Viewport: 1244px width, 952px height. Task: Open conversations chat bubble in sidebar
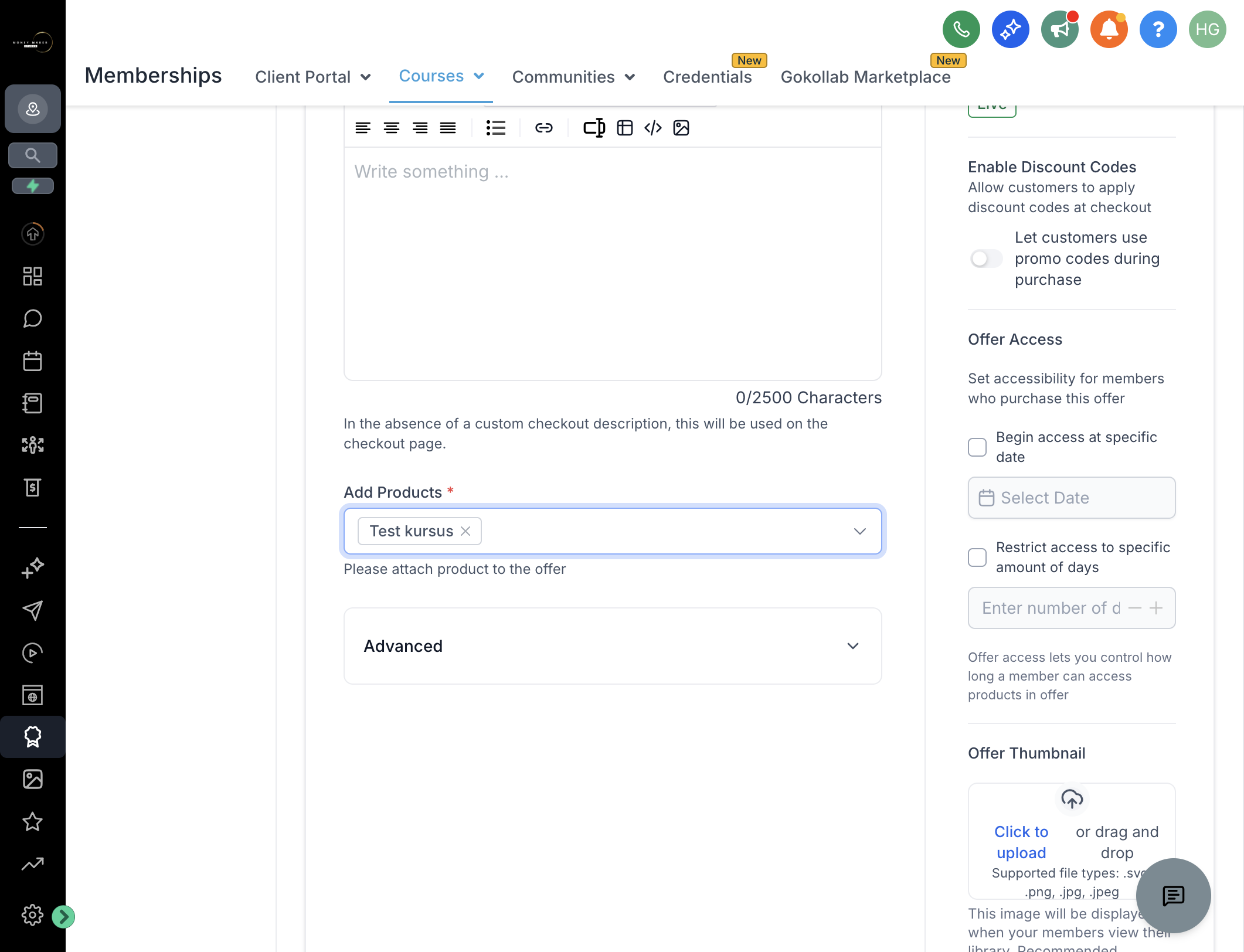click(x=33, y=319)
